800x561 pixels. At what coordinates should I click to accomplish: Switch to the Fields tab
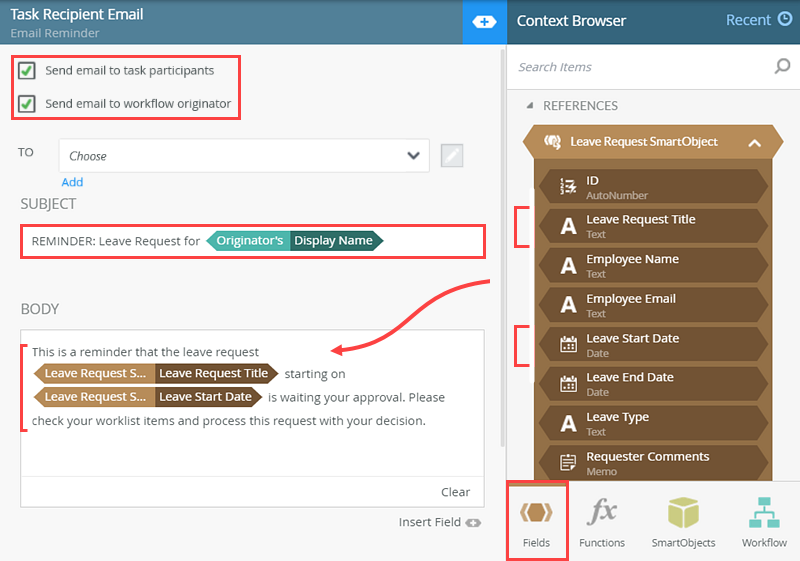[x=537, y=521]
